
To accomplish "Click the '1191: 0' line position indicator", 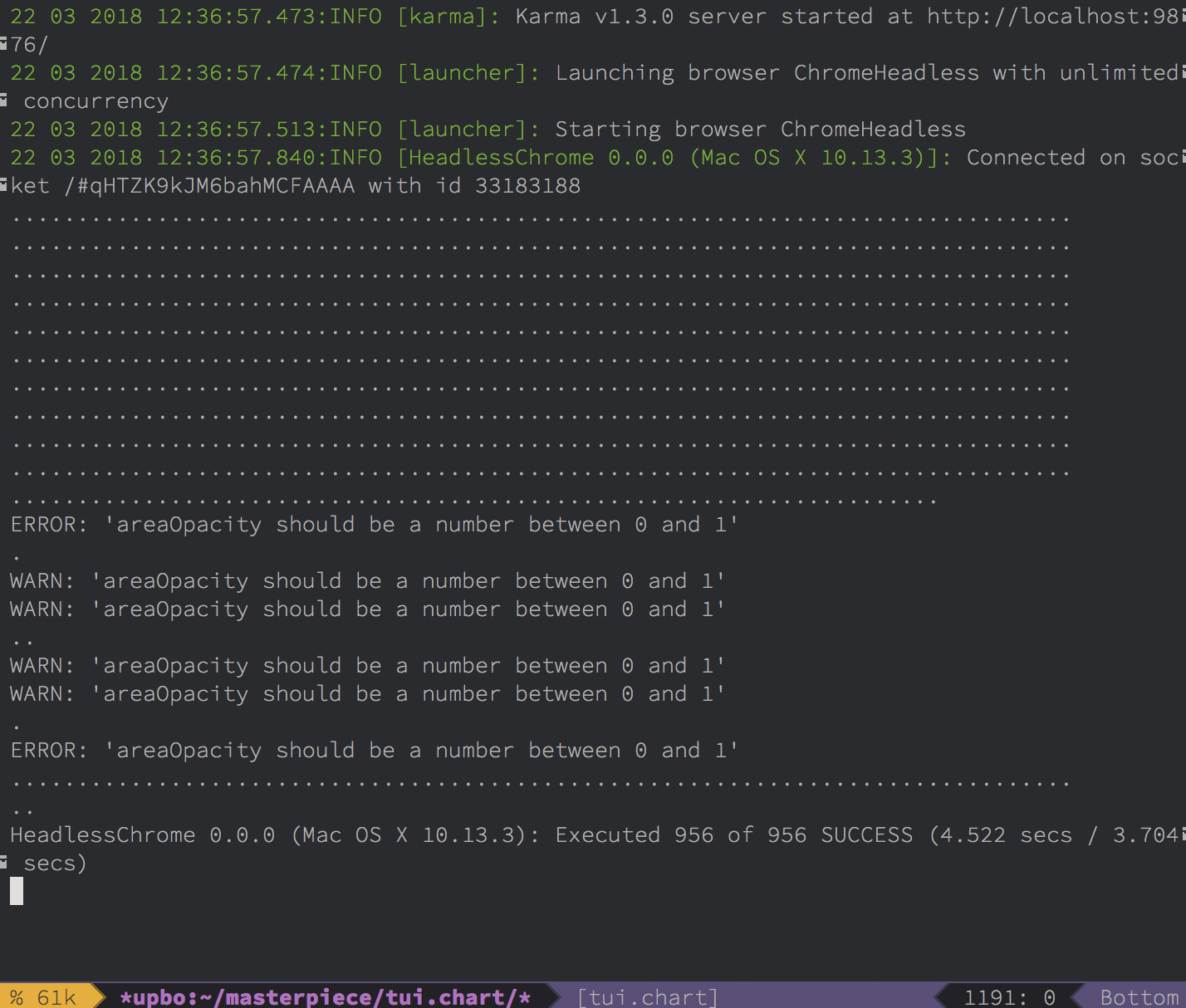I will [x=1009, y=996].
